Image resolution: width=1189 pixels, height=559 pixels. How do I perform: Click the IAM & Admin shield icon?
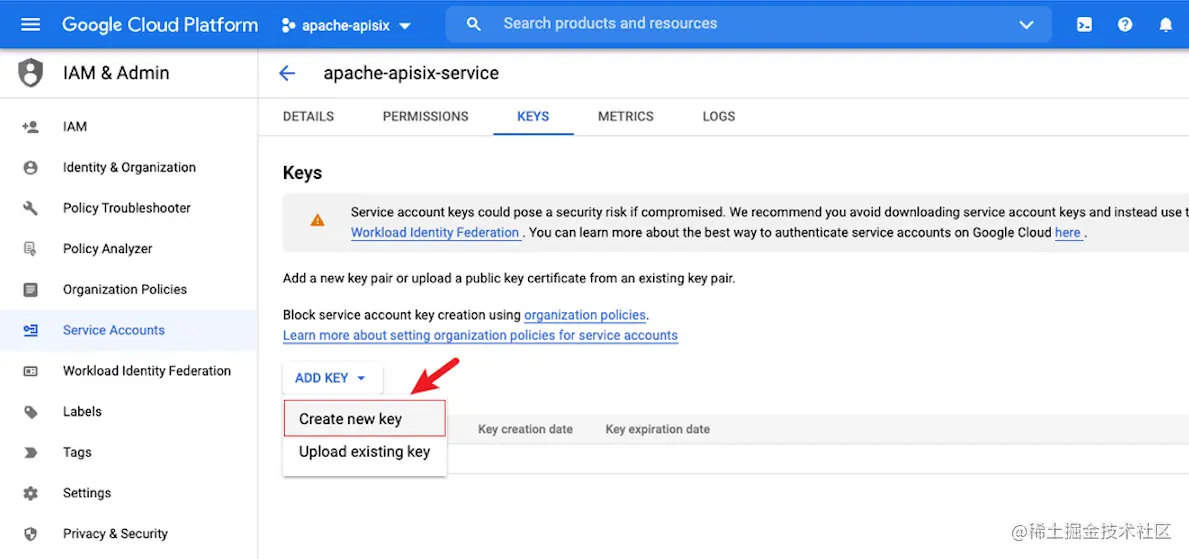(x=30, y=73)
